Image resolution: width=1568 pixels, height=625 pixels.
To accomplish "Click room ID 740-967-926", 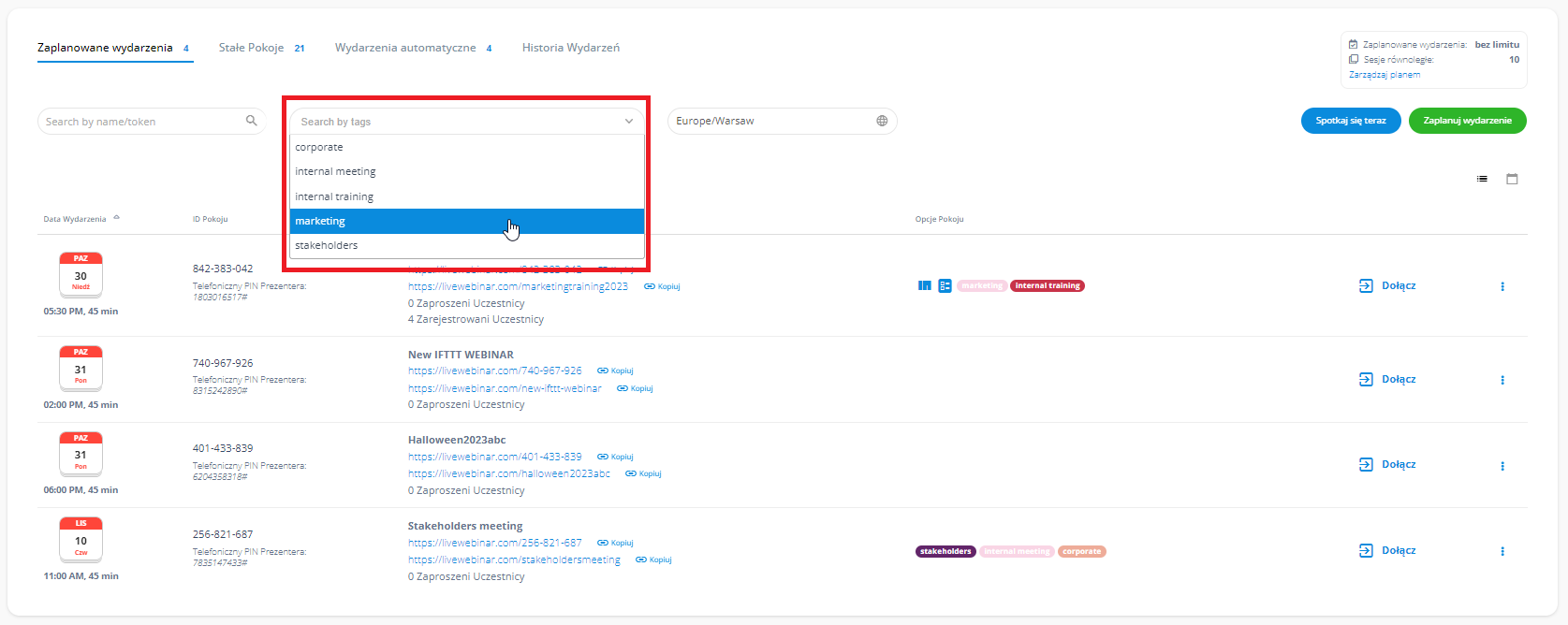I will tap(223, 363).
